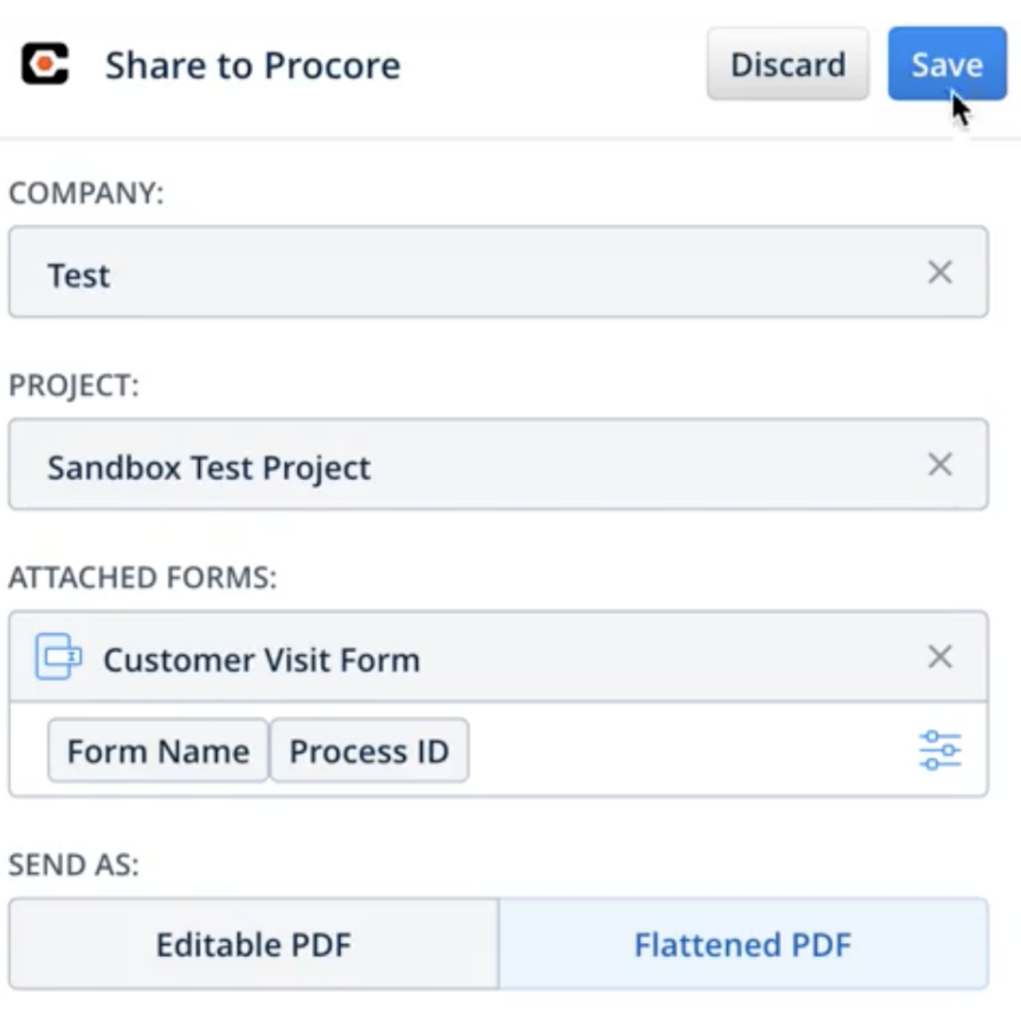This screenshot has width=1021, height=1024.
Task: Click the SEND AS label
Action: coord(73,865)
